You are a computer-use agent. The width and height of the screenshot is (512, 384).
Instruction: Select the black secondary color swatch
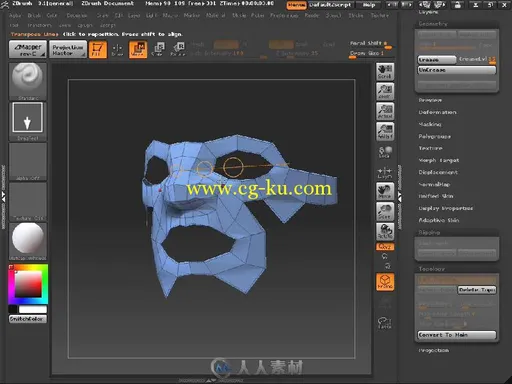(13, 309)
